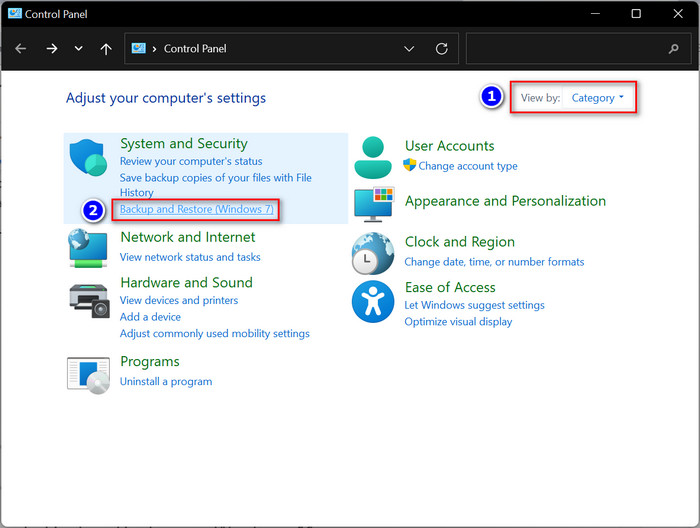Click View network status and tasks
Viewport: 700px width, 528px height.
[190, 257]
